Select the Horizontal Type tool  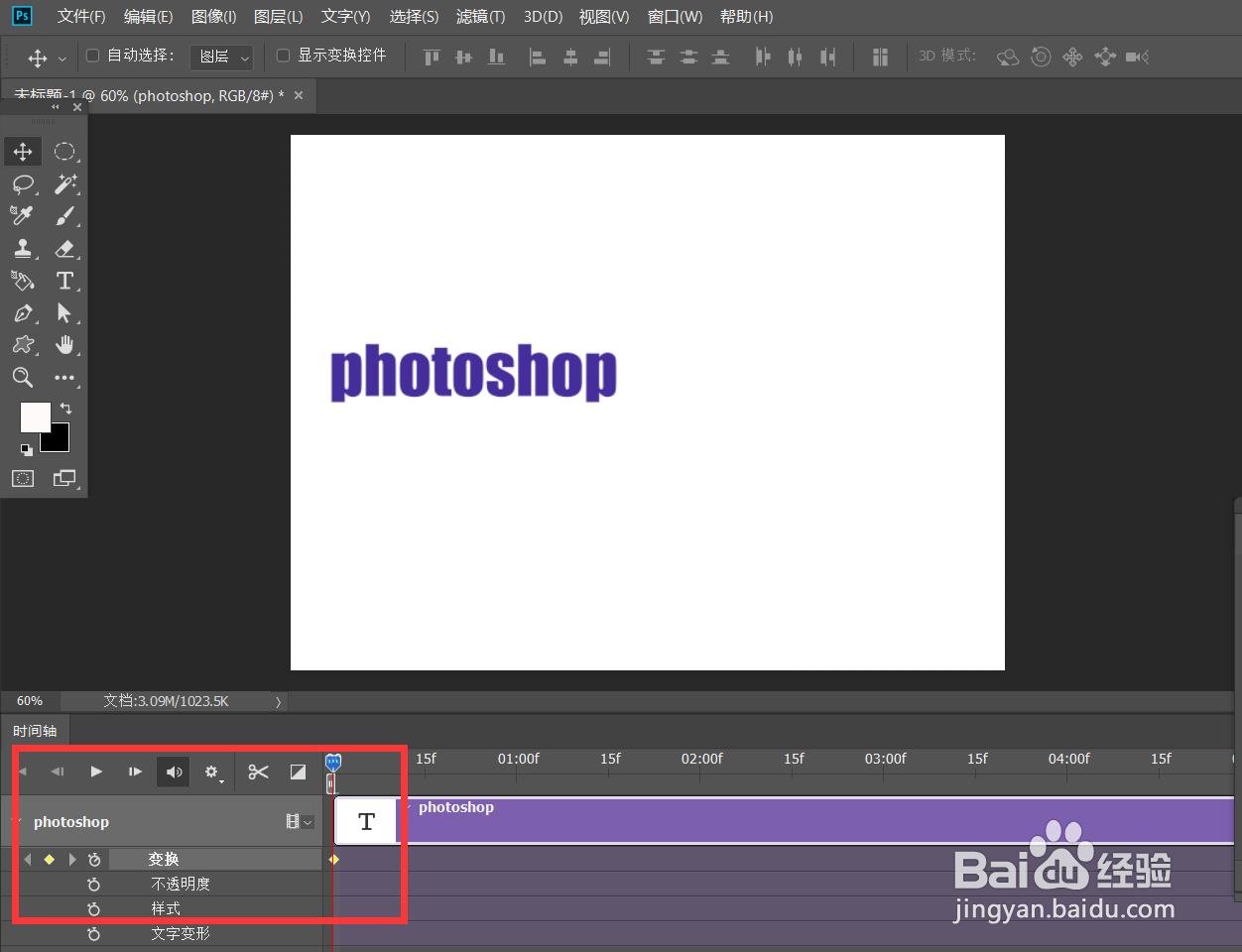coord(65,281)
